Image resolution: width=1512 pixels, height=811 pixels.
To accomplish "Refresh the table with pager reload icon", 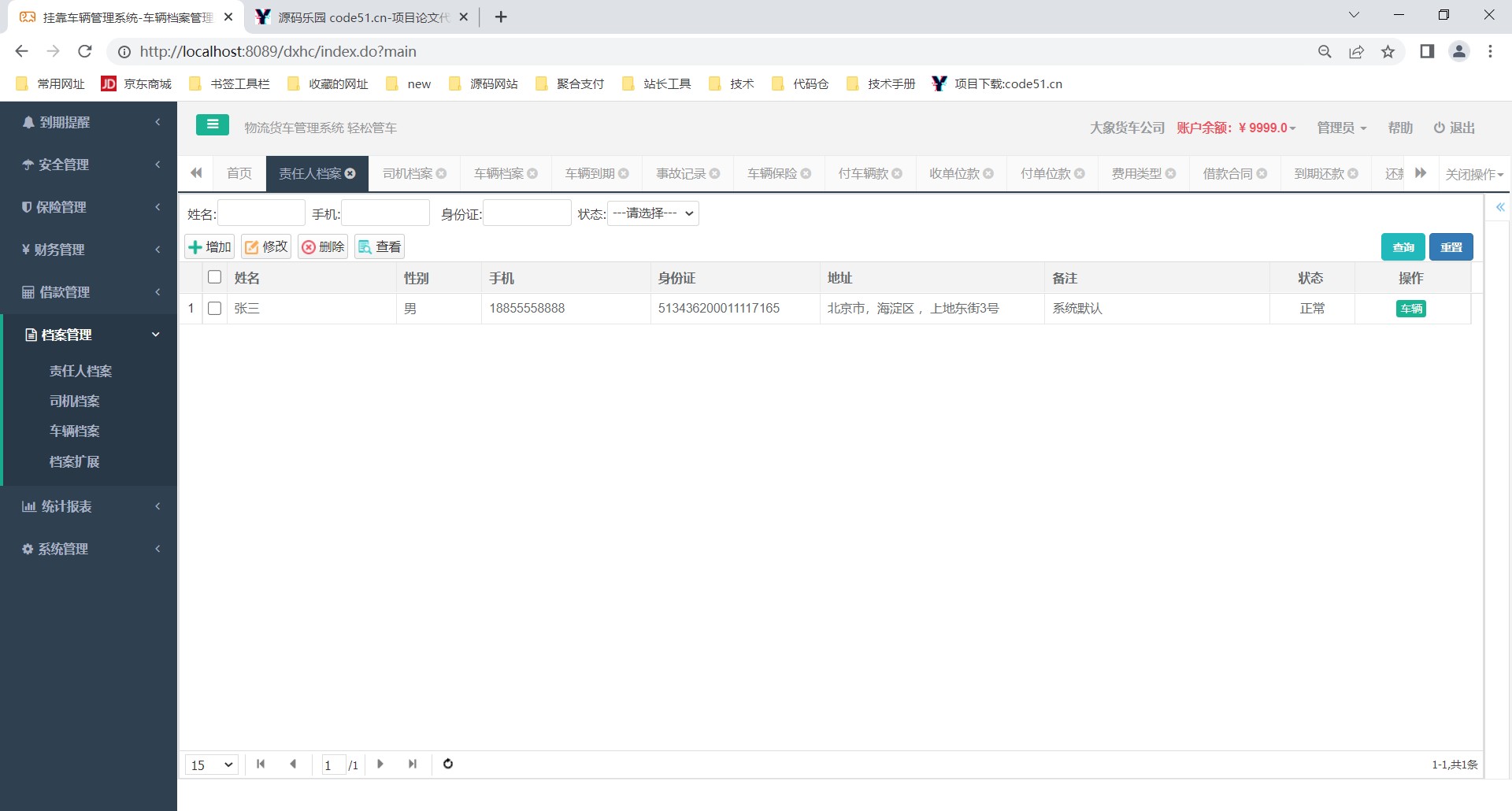I will (448, 764).
